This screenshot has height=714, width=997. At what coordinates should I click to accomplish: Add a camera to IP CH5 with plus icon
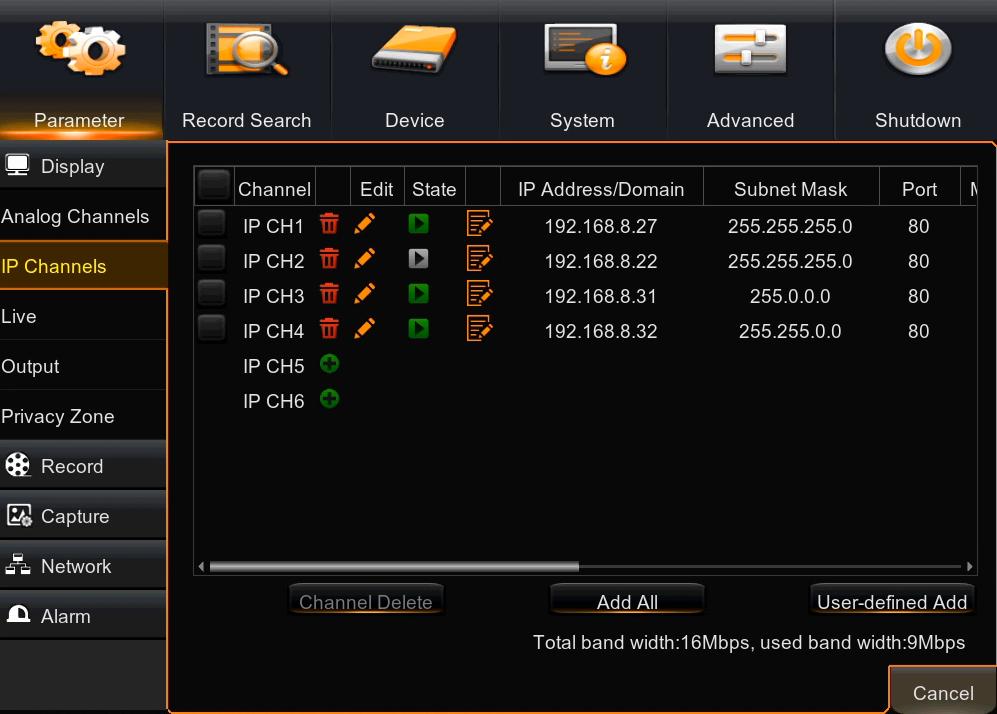click(x=329, y=364)
